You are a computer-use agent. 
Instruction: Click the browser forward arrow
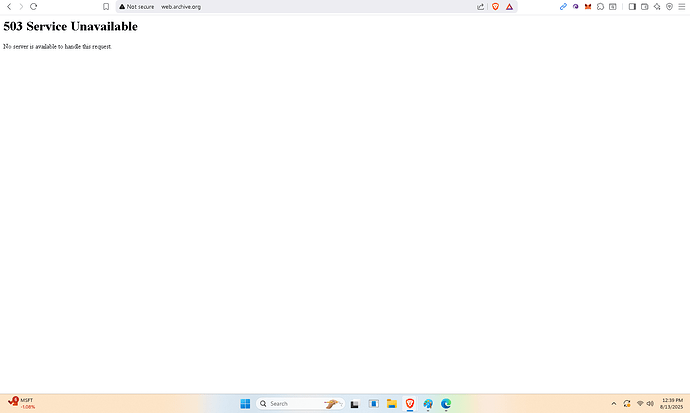[21, 6]
